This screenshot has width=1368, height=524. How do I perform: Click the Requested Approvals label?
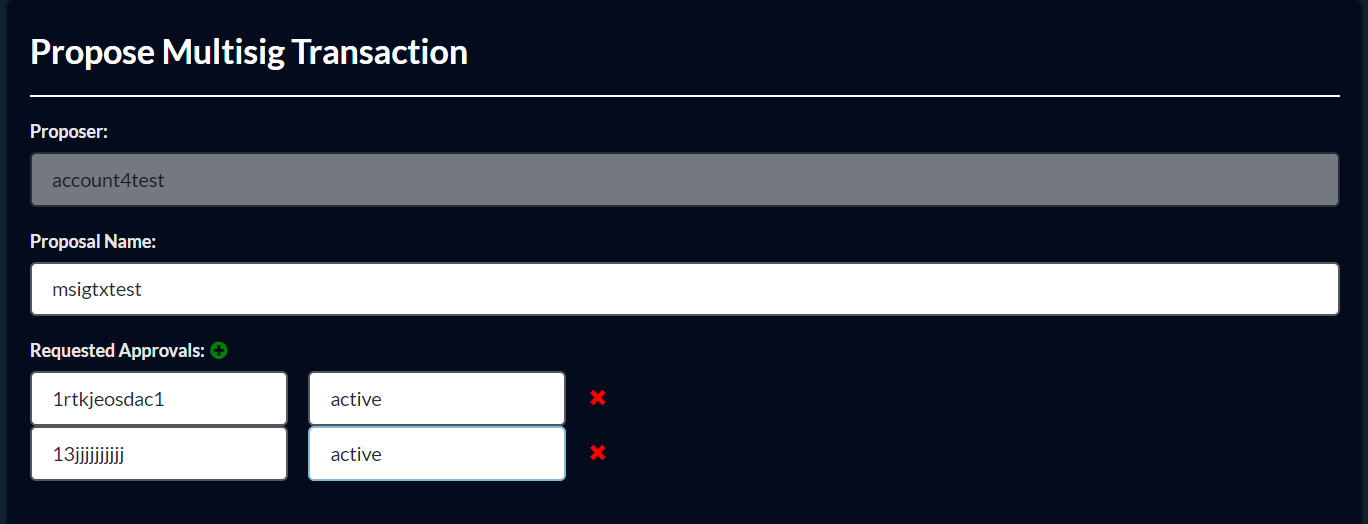pos(117,351)
